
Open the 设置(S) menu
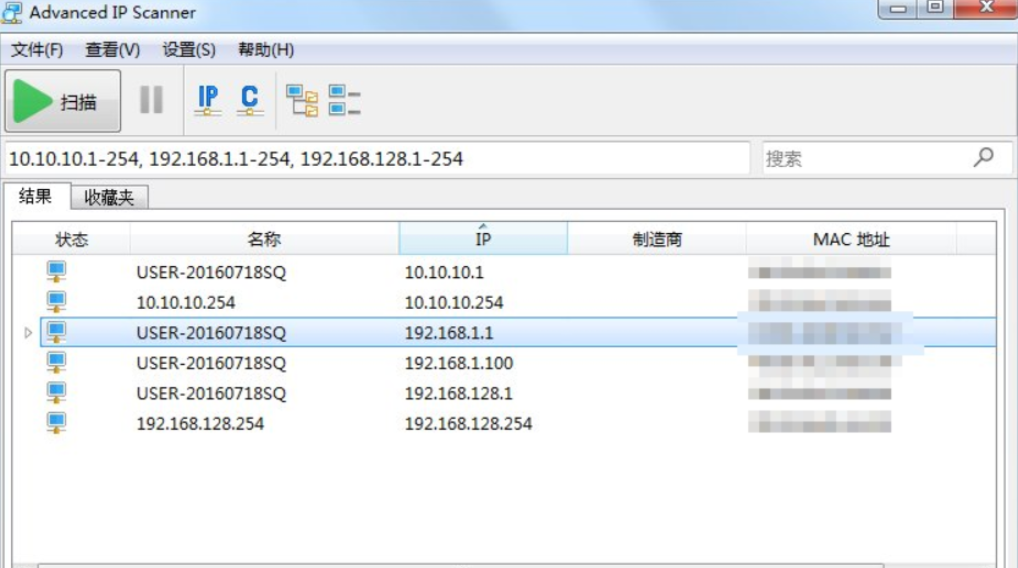tap(189, 50)
